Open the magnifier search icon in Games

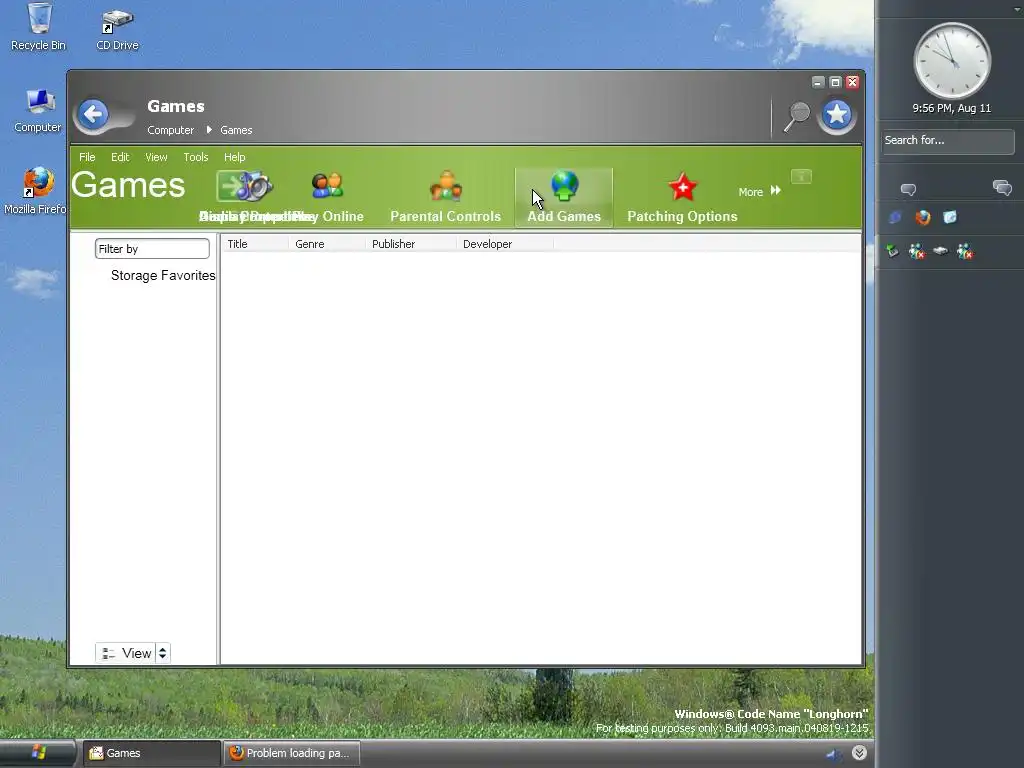pos(796,116)
